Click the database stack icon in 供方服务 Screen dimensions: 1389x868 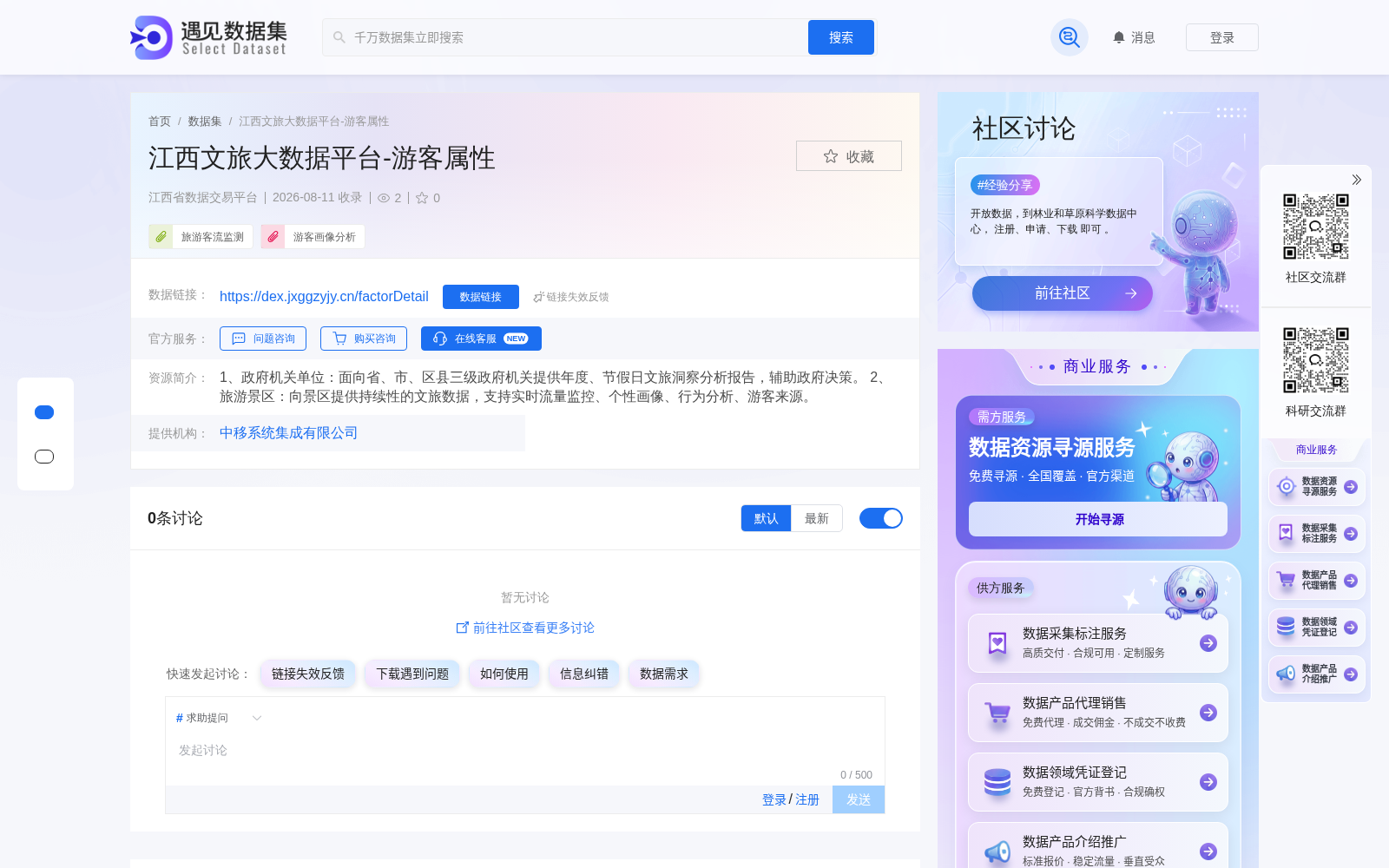click(997, 782)
